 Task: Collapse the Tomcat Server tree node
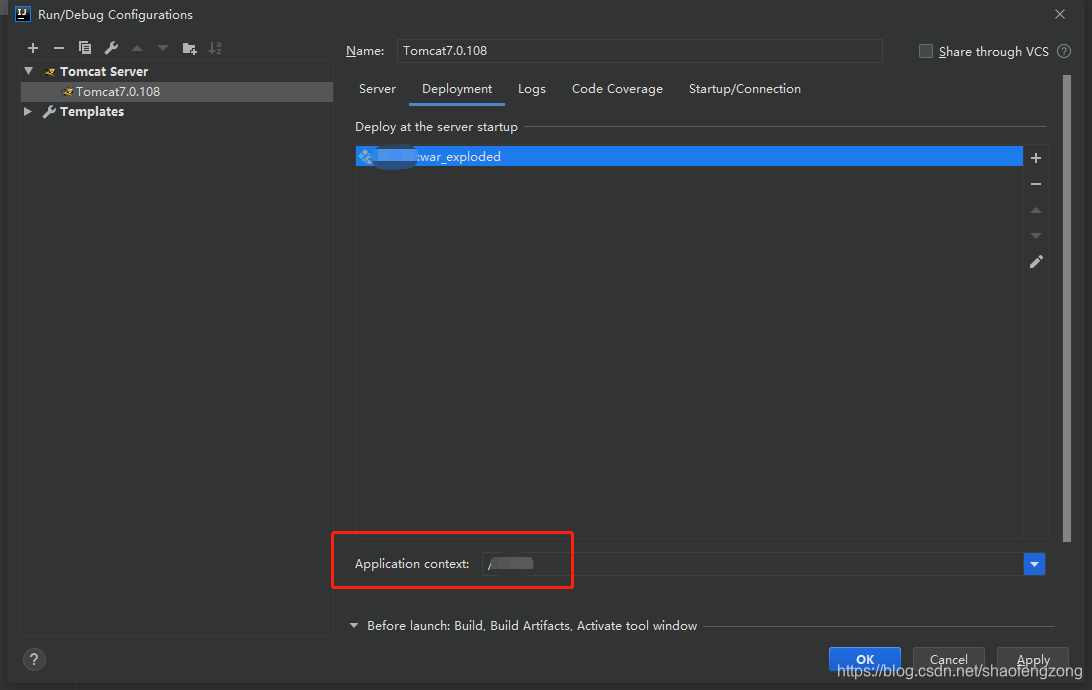[29, 71]
